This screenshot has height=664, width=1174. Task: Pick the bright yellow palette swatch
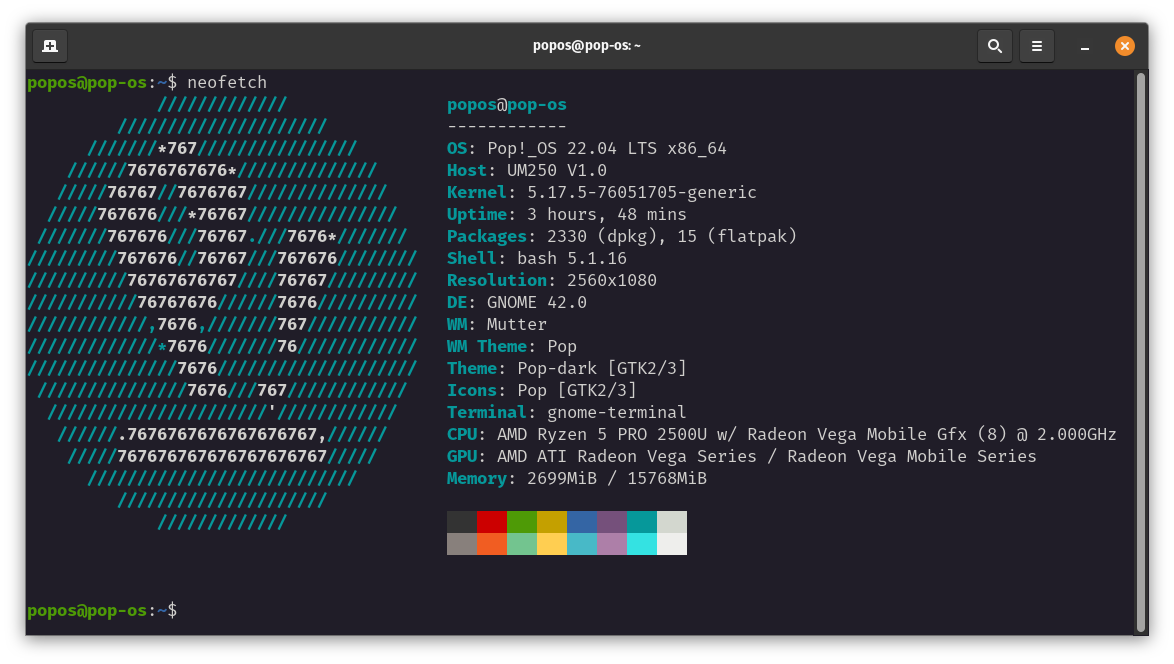click(552, 543)
